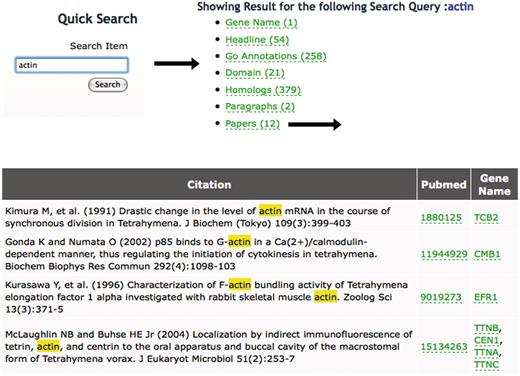Open the CEN1 gene link
The image size is (520, 376).
[x=486, y=340]
